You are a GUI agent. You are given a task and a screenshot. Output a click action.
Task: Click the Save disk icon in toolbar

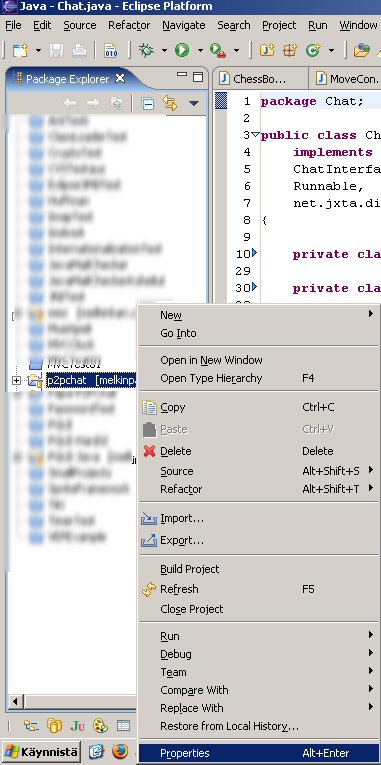pos(57,50)
